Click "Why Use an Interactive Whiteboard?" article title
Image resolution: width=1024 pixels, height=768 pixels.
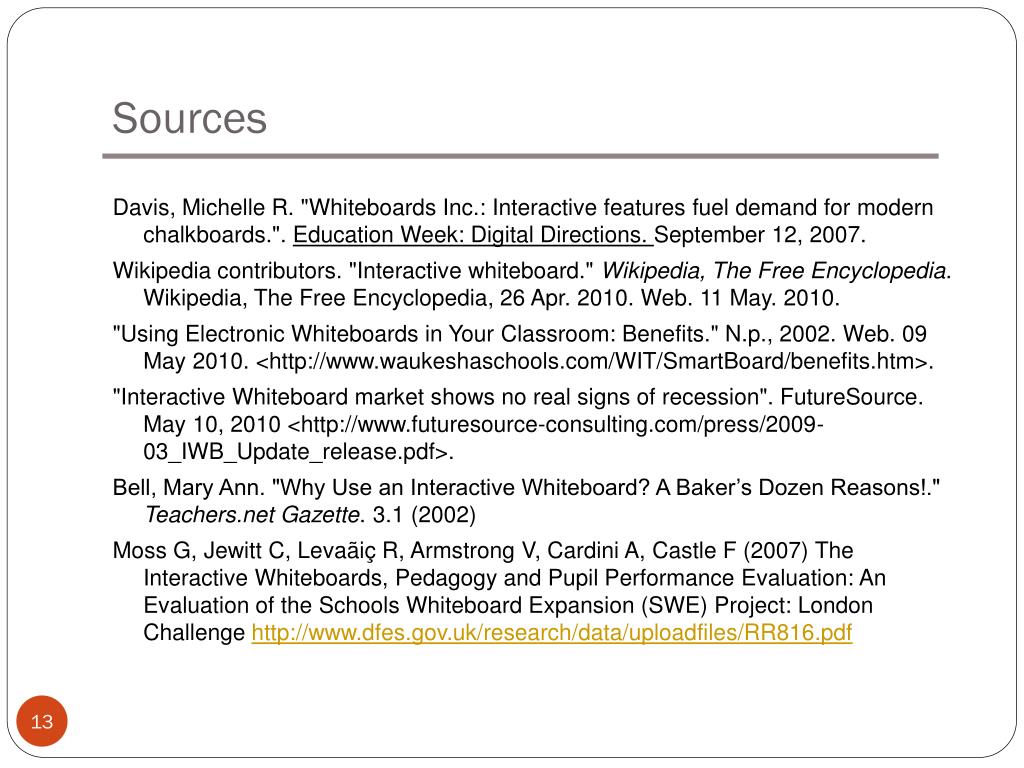(x=460, y=487)
